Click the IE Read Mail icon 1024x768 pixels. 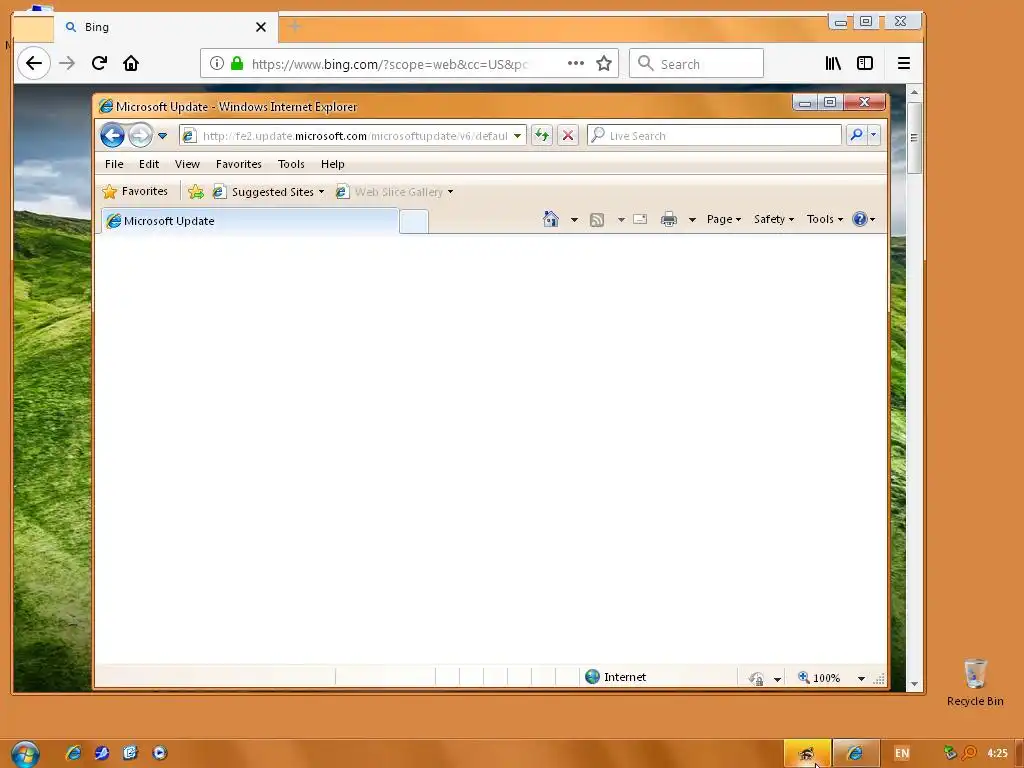pos(641,219)
